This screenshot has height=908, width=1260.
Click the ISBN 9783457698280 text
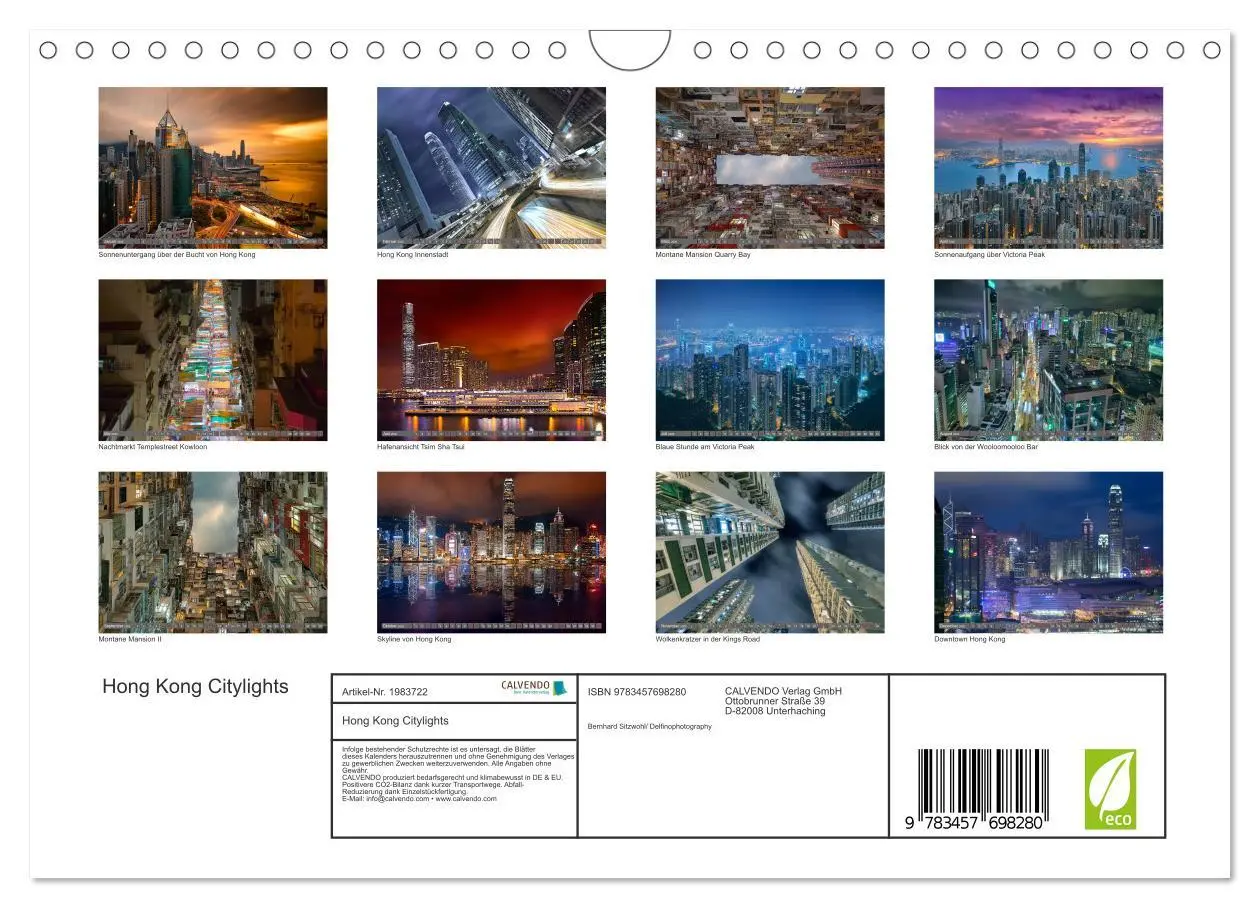coord(637,692)
